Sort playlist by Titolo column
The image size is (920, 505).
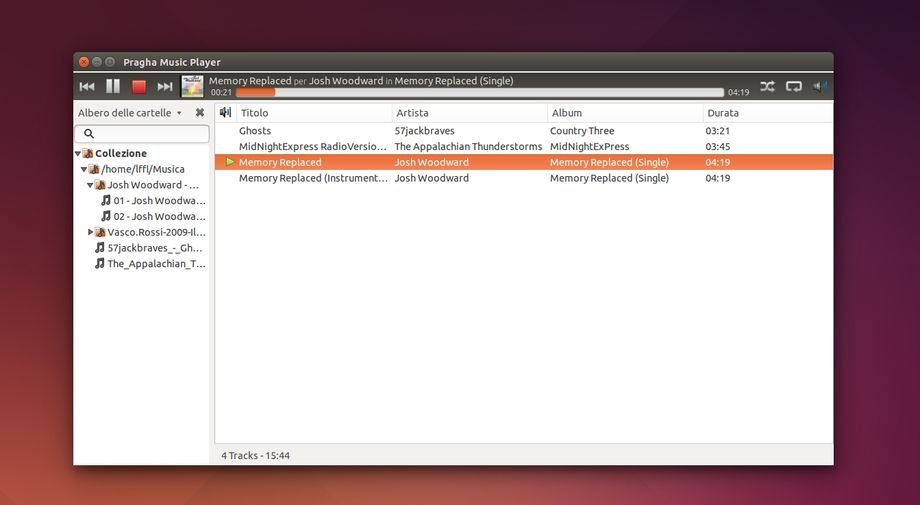coord(312,113)
